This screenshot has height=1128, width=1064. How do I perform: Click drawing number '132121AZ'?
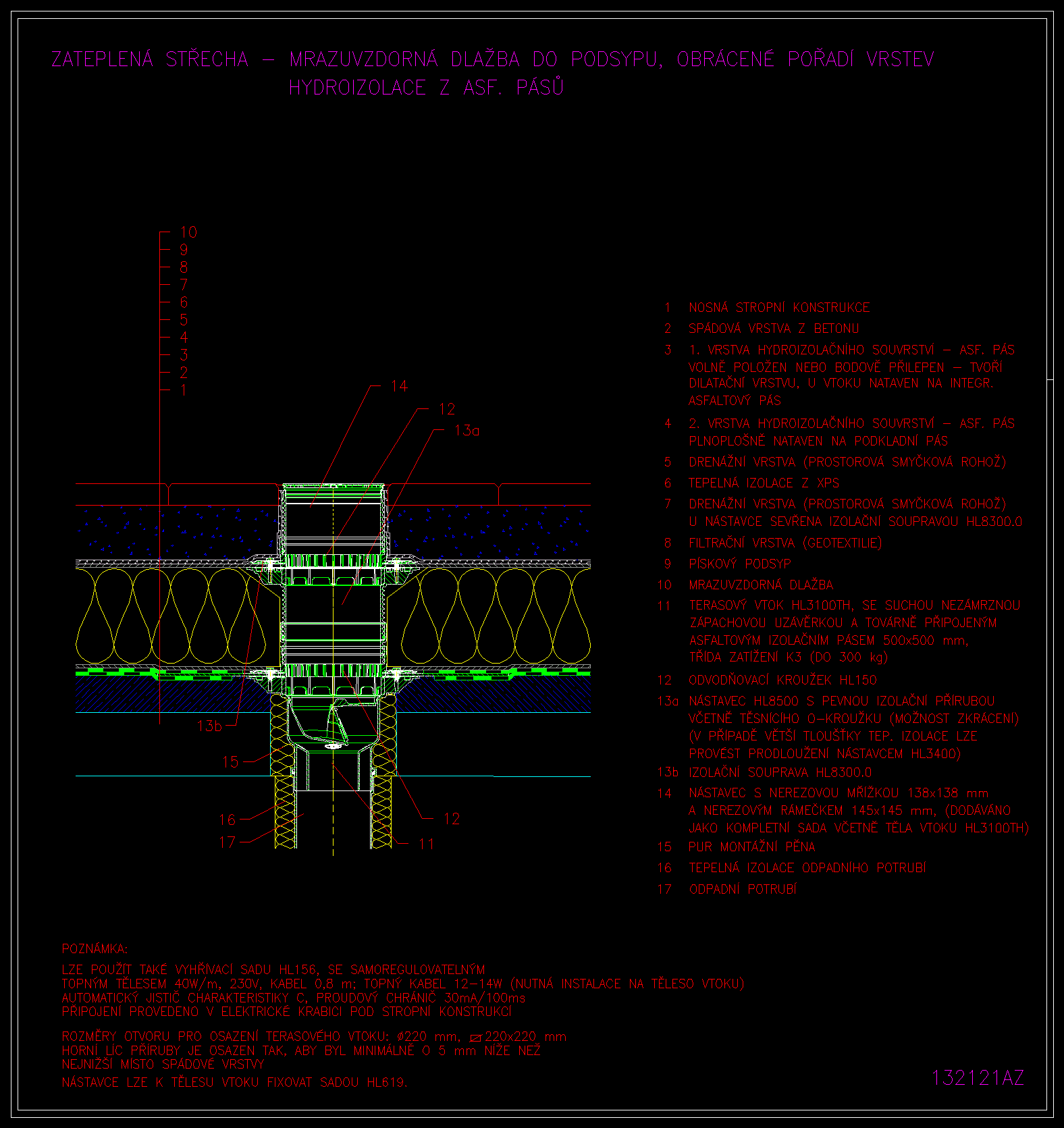pyautogui.click(x=978, y=1078)
